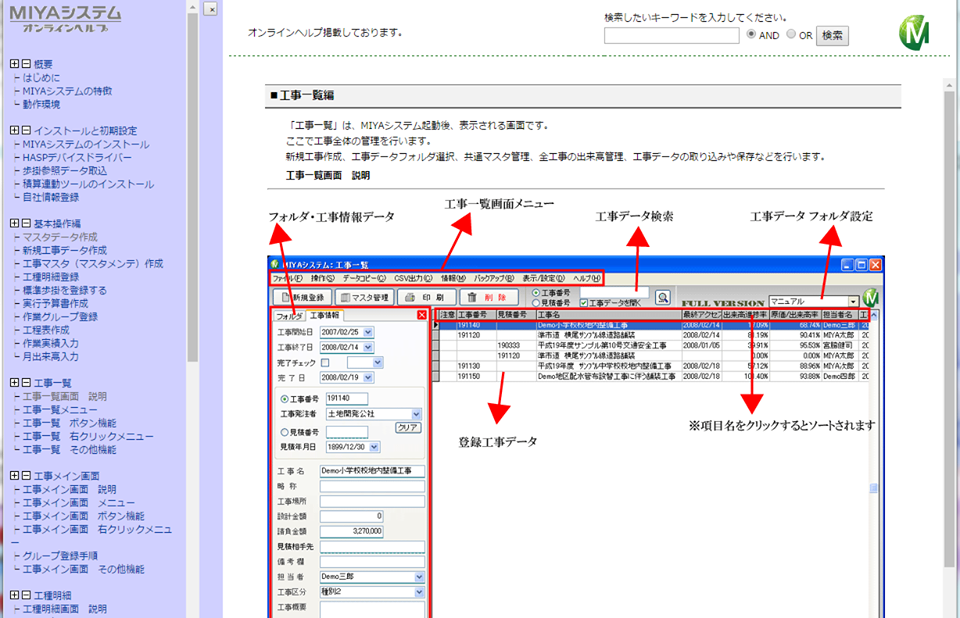Click the magnifier search icon in MIYA toolbar
The height and width of the screenshot is (618, 960).
click(662, 298)
